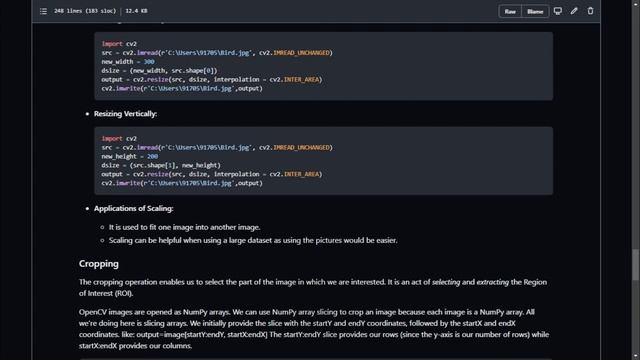The image size is (640, 360).
Task: Click 'Scaling can be helpful' sentence
Action: coord(253,240)
